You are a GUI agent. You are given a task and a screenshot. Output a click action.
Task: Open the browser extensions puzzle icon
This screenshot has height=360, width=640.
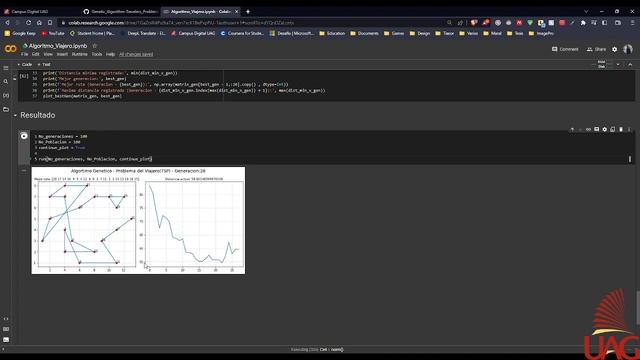pos(583,23)
